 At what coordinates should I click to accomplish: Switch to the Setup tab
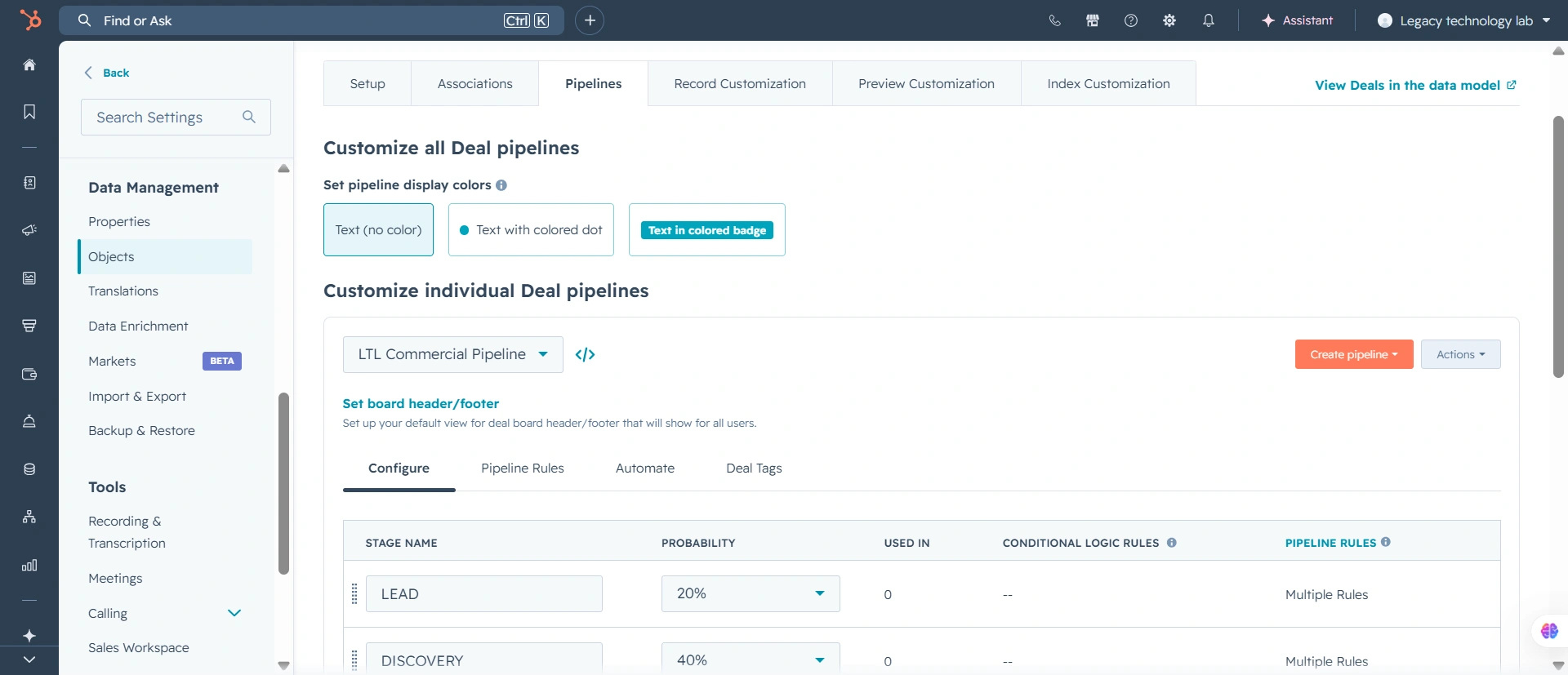[x=367, y=83]
